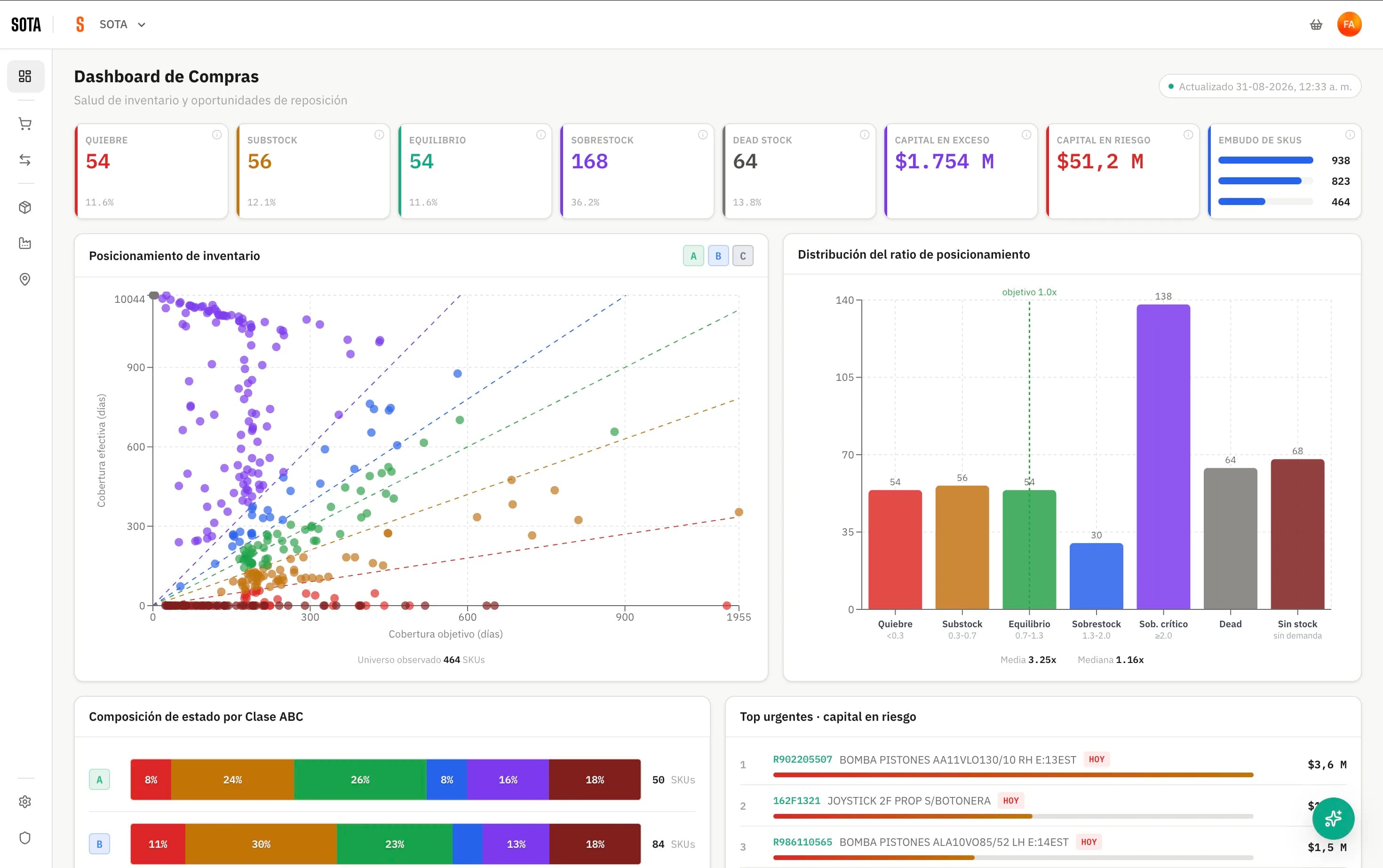
Task: Click the 464 funnel progress bar
Action: pyautogui.click(x=1265, y=202)
